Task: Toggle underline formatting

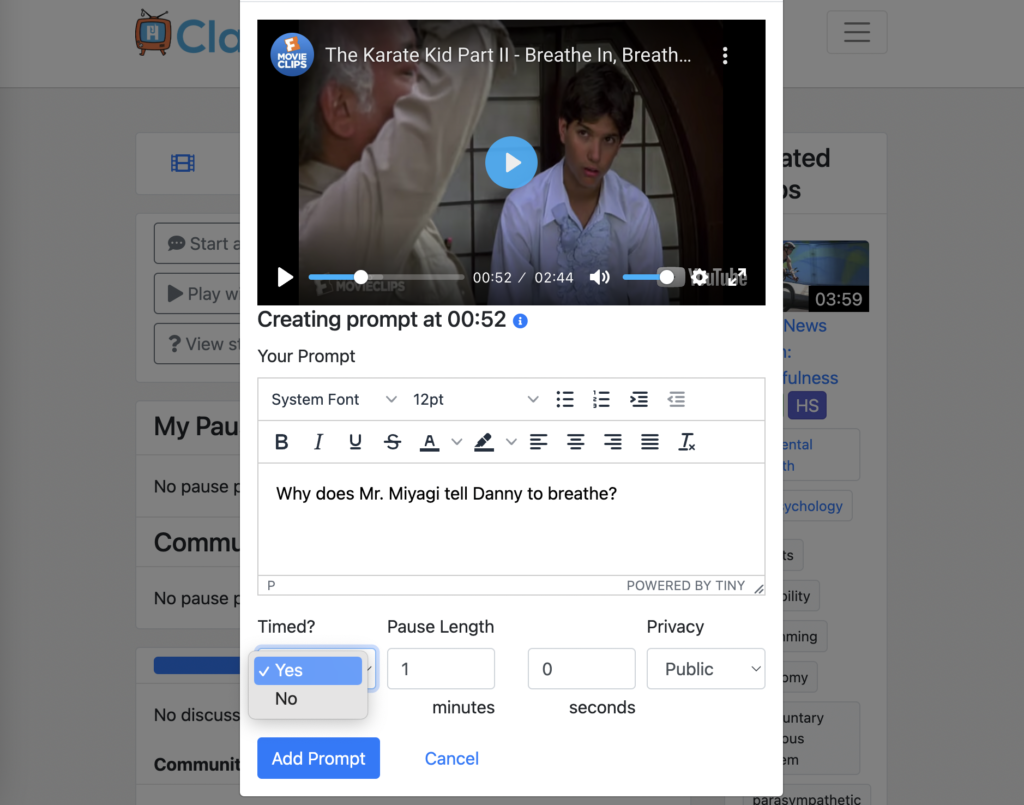Action: pos(355,442)
